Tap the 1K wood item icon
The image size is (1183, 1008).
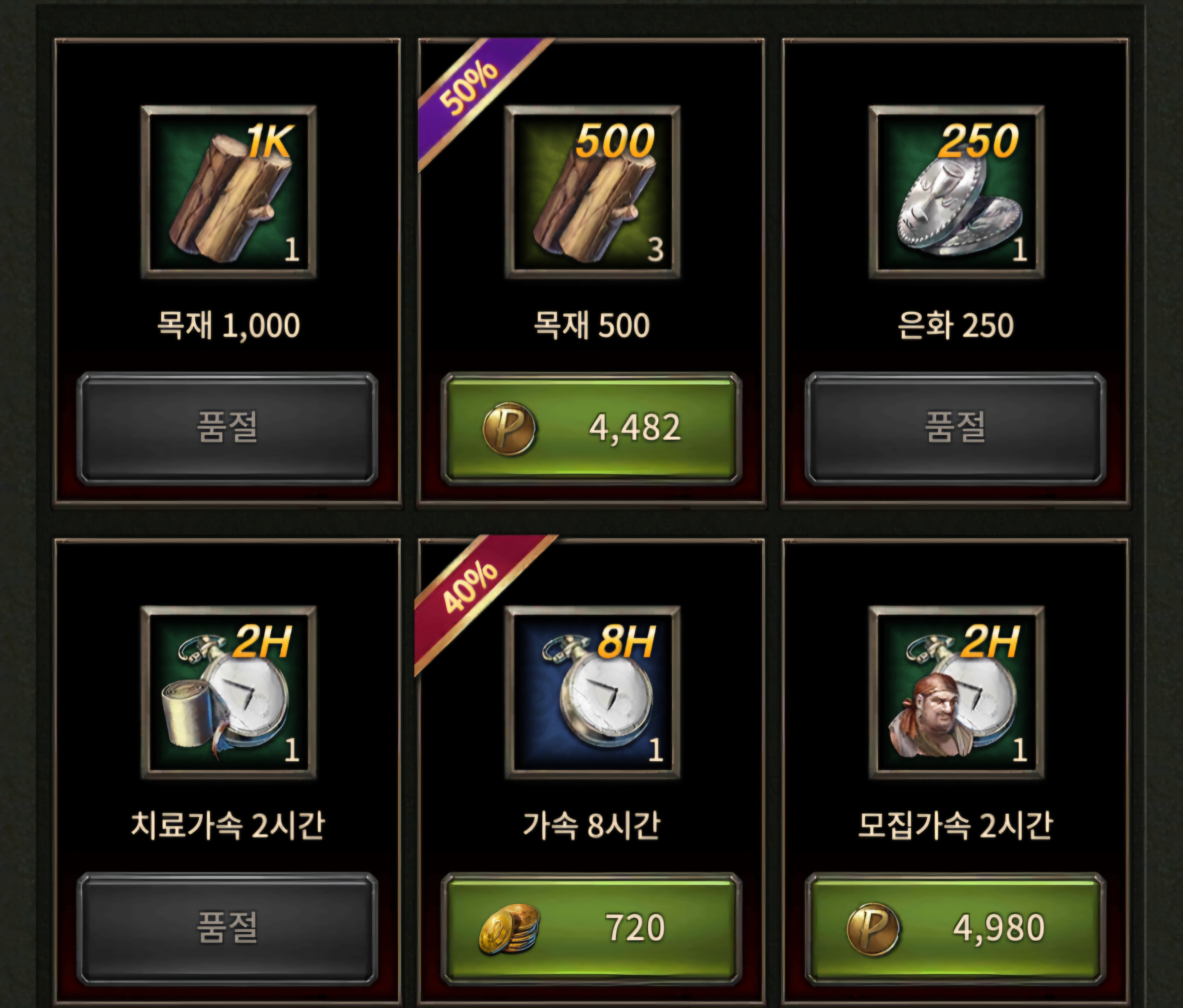click(228, 192)
